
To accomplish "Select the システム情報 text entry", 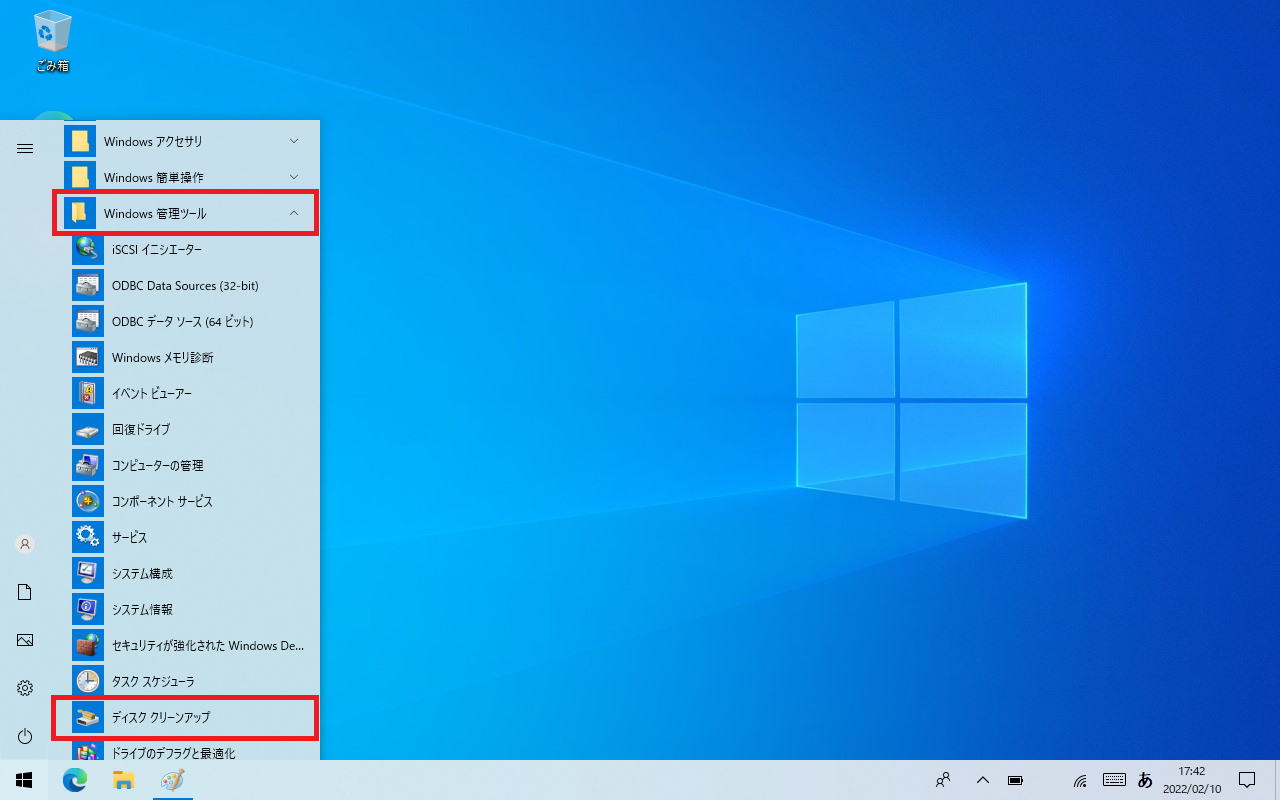I will click(142, 609).
